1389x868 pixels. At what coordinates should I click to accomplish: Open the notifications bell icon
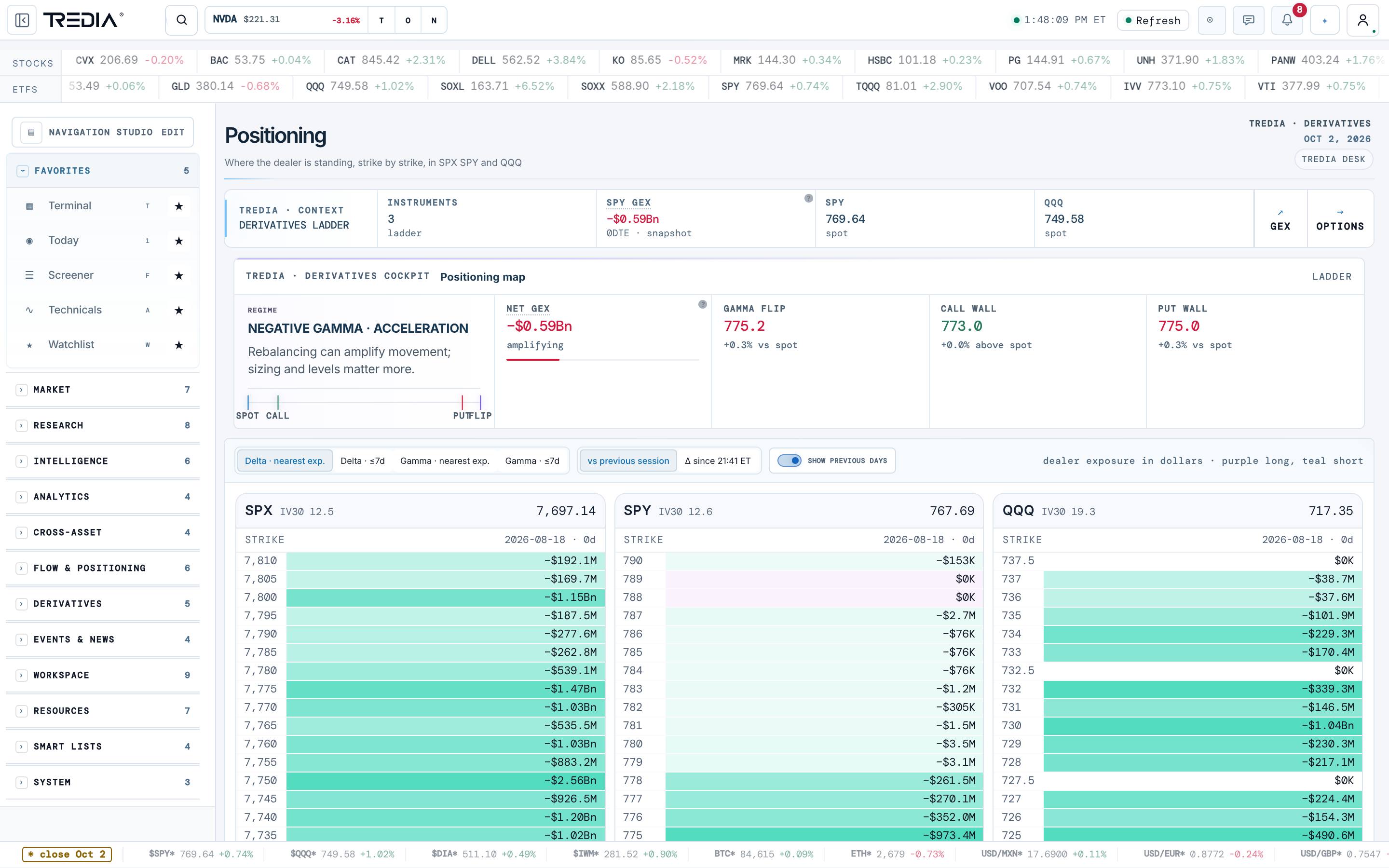point(1287,20)
